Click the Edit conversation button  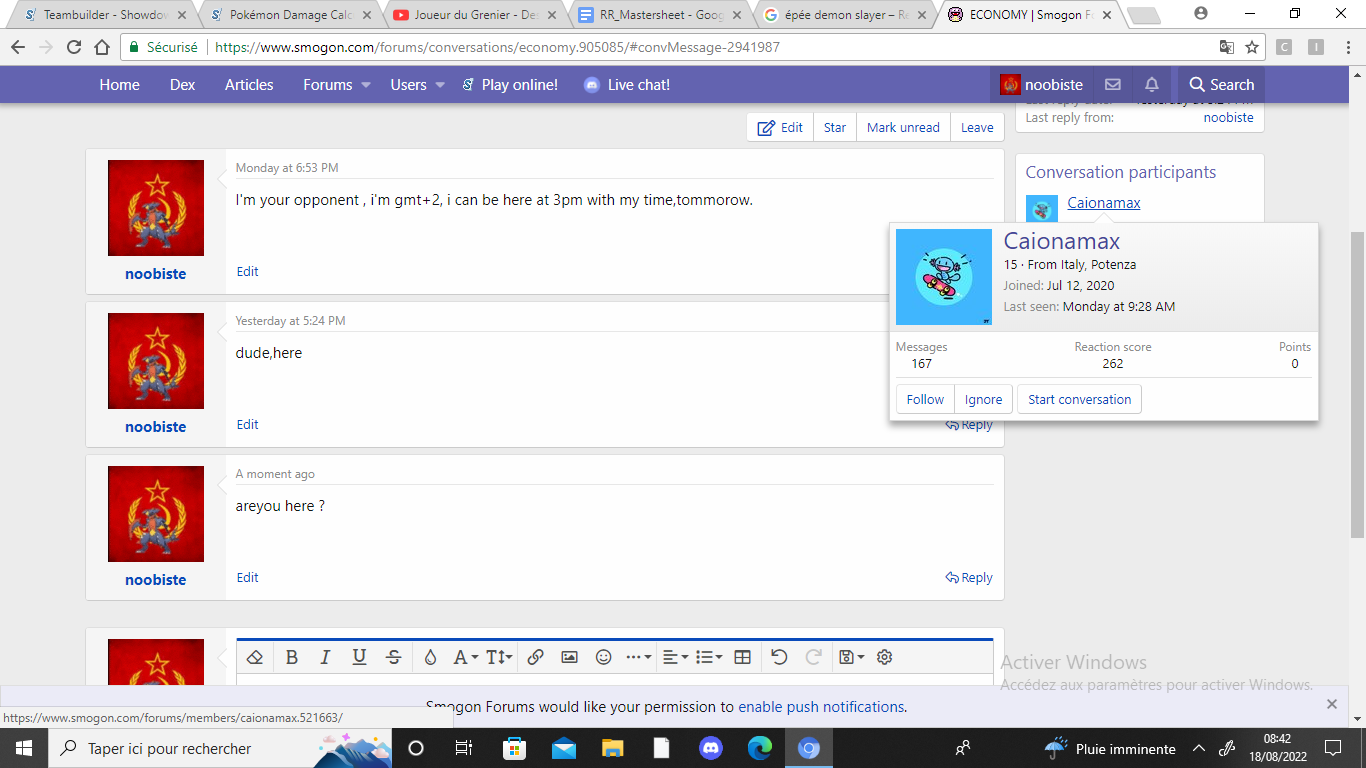coord(780,127)
